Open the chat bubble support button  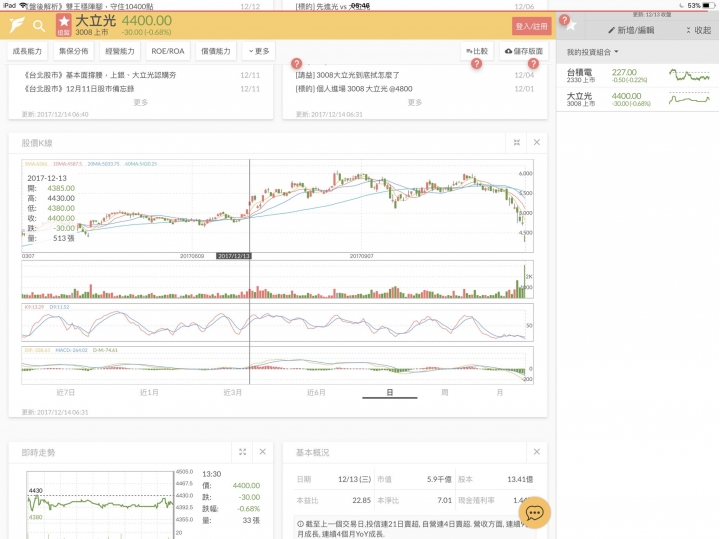(x=534, y=512)
